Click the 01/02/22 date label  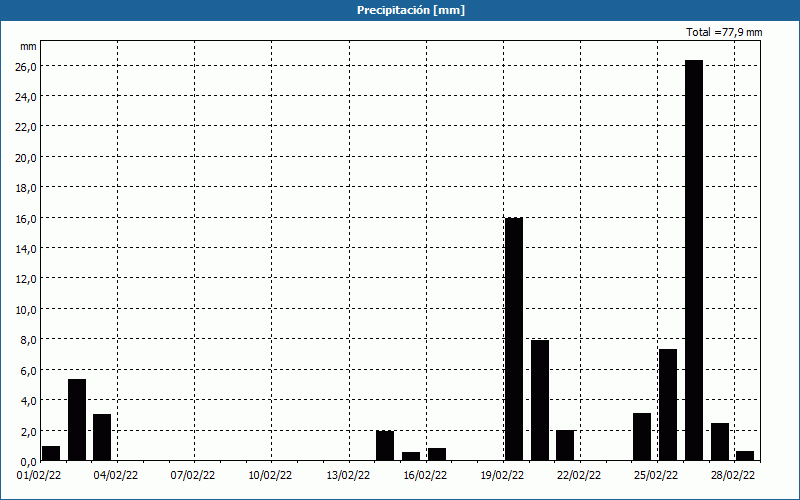click(x=39, y=476)
